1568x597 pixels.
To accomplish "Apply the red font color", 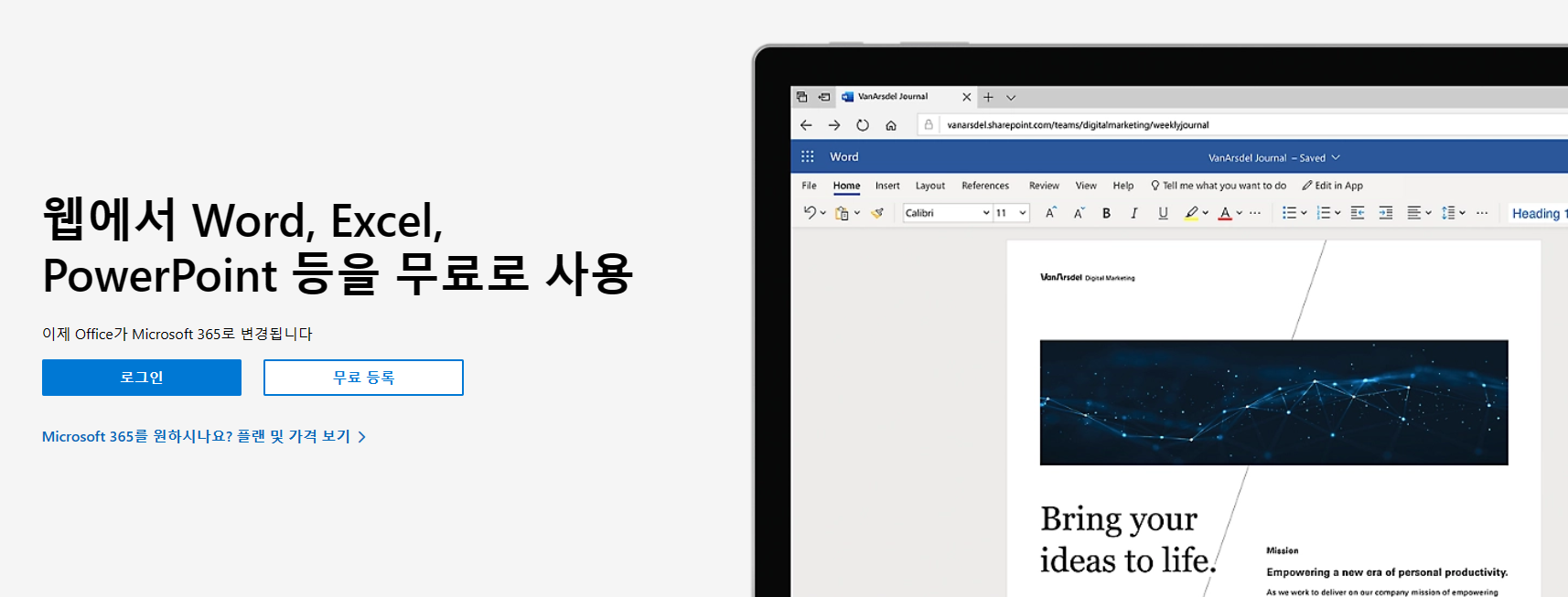I will point(1225,213).
